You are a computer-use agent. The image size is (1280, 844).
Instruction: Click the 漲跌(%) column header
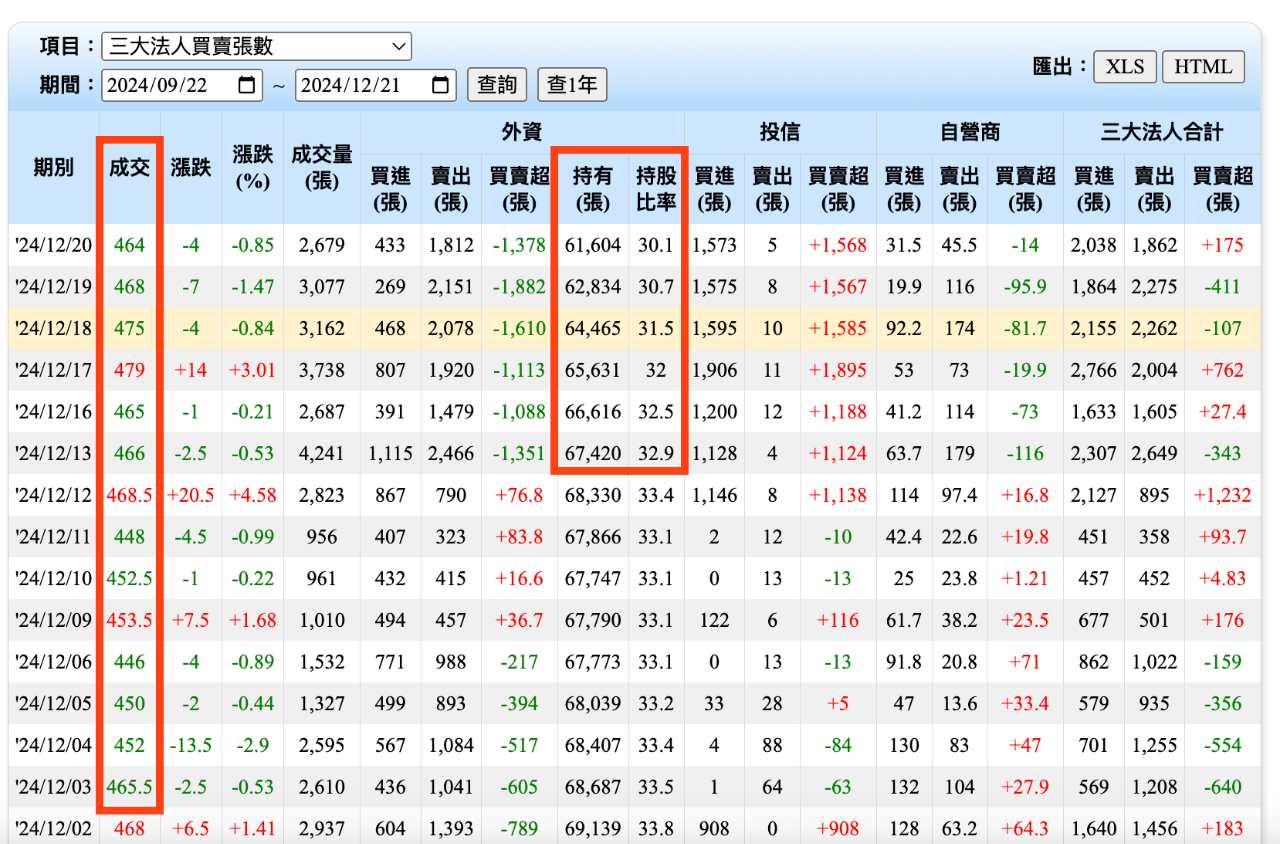[x=252, y=167]
